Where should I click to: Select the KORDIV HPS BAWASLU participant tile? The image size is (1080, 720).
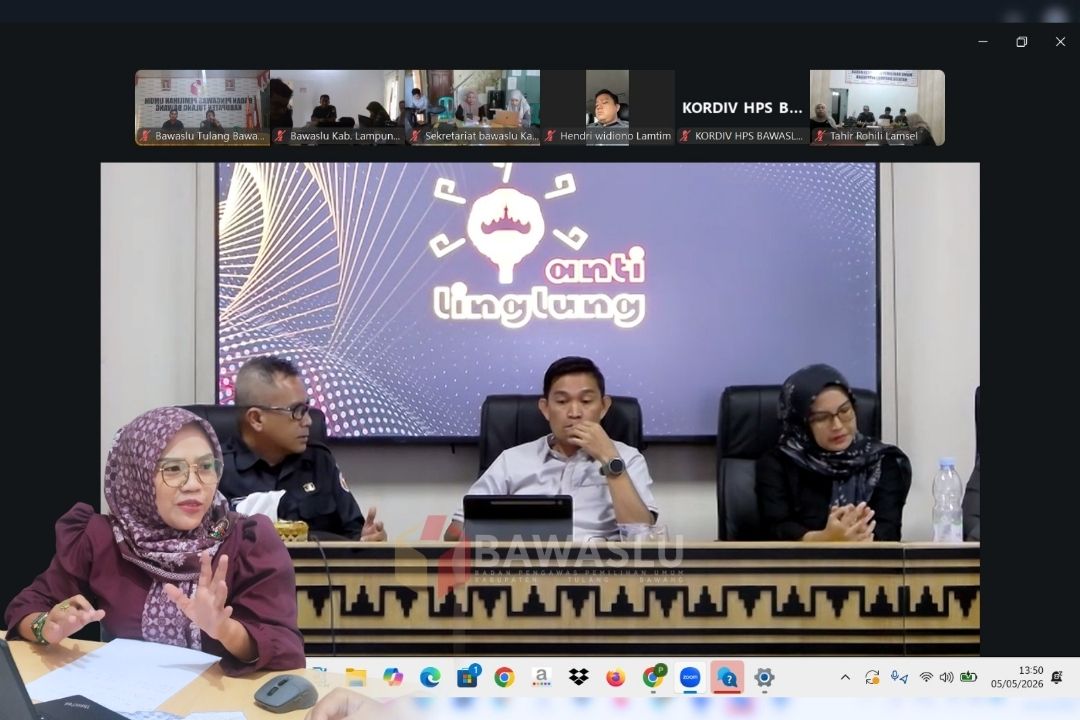click(742, 107)
